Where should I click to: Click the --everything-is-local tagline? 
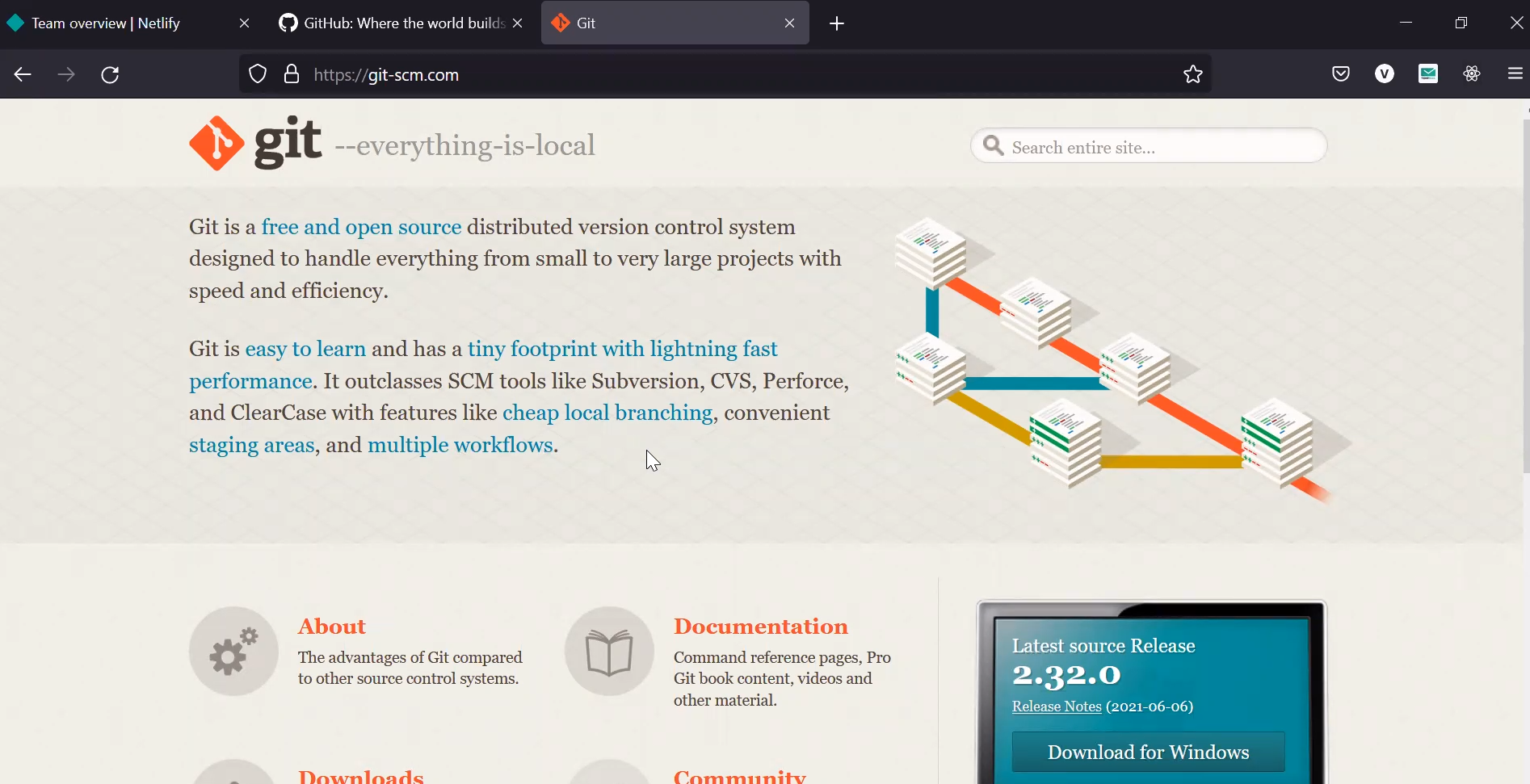click(x=464, y=146)
